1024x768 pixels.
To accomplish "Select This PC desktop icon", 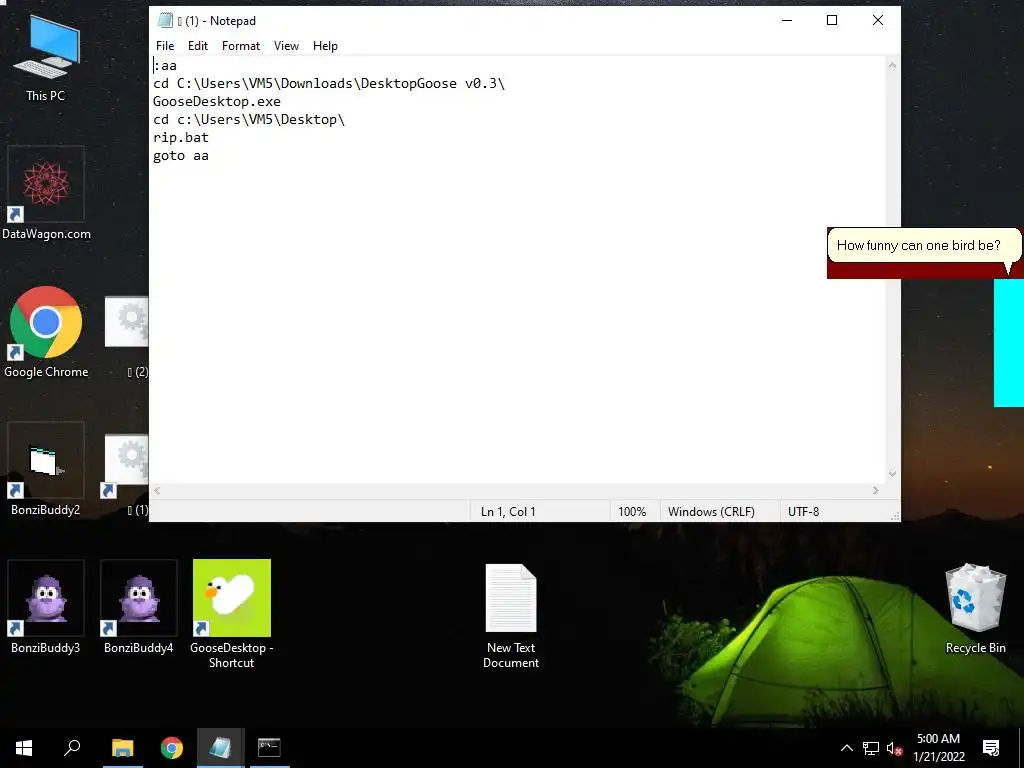I will point(46,57).
